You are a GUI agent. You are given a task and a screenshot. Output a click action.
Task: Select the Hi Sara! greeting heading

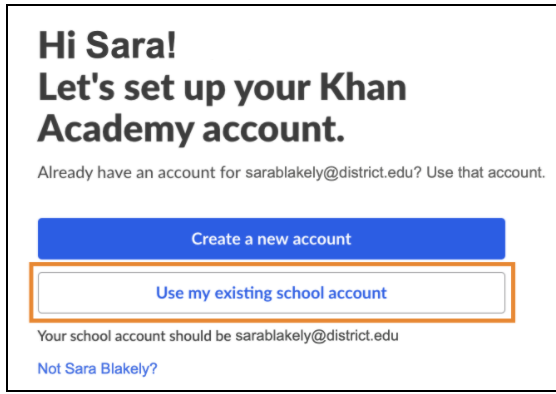107,45
